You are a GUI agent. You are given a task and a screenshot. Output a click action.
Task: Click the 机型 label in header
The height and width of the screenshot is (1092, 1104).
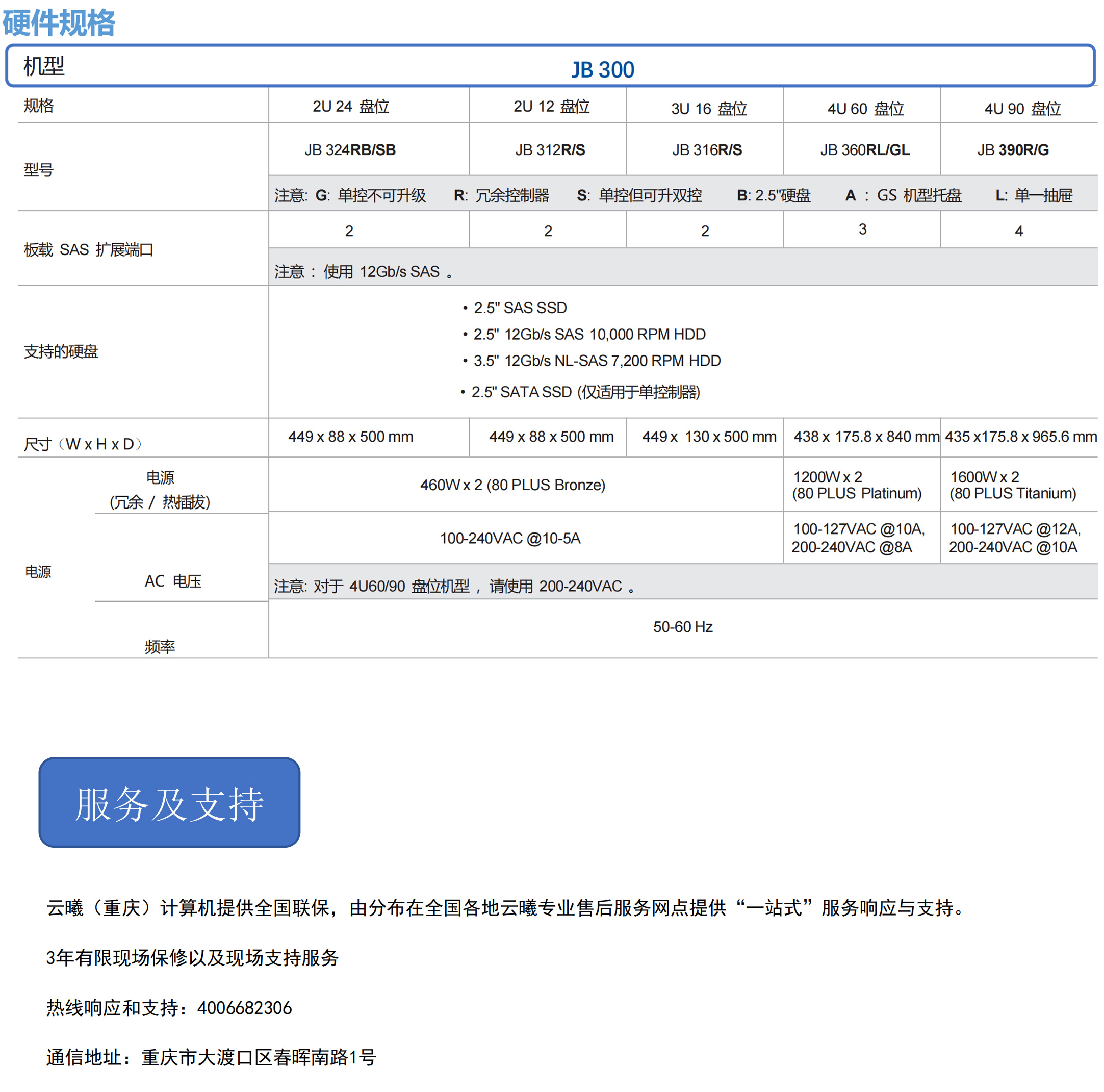pyautogui.click(x=44, y=66)
